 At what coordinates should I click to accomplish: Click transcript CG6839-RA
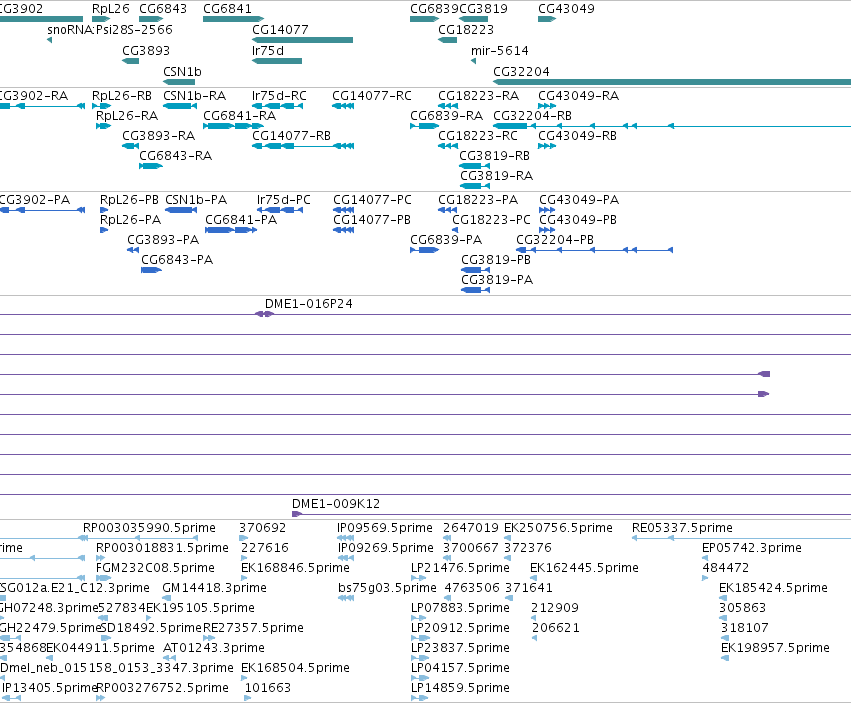tap(446, 116)
